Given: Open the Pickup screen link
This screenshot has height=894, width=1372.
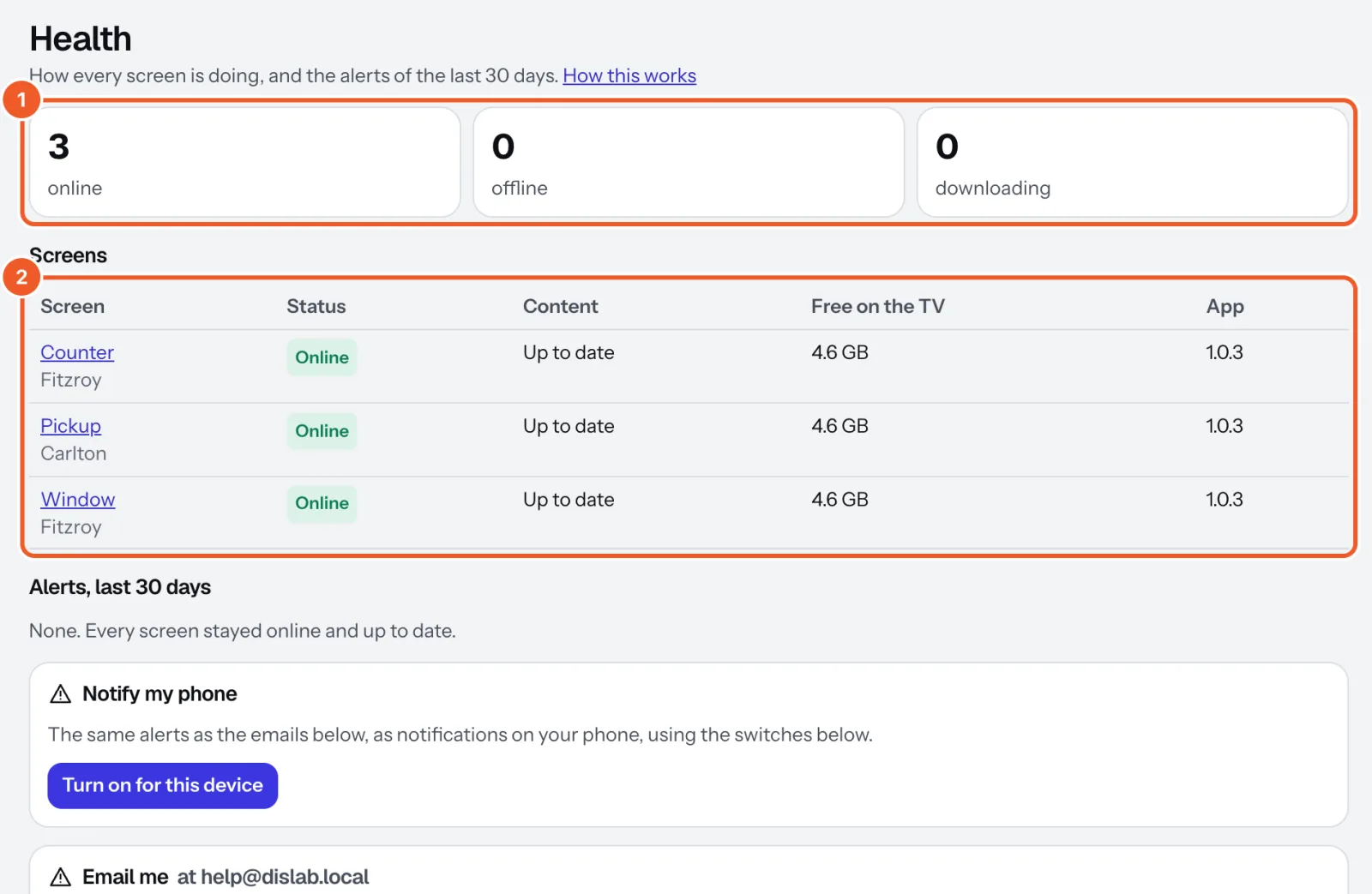Looking at the screenshot, I should [70, 426].
